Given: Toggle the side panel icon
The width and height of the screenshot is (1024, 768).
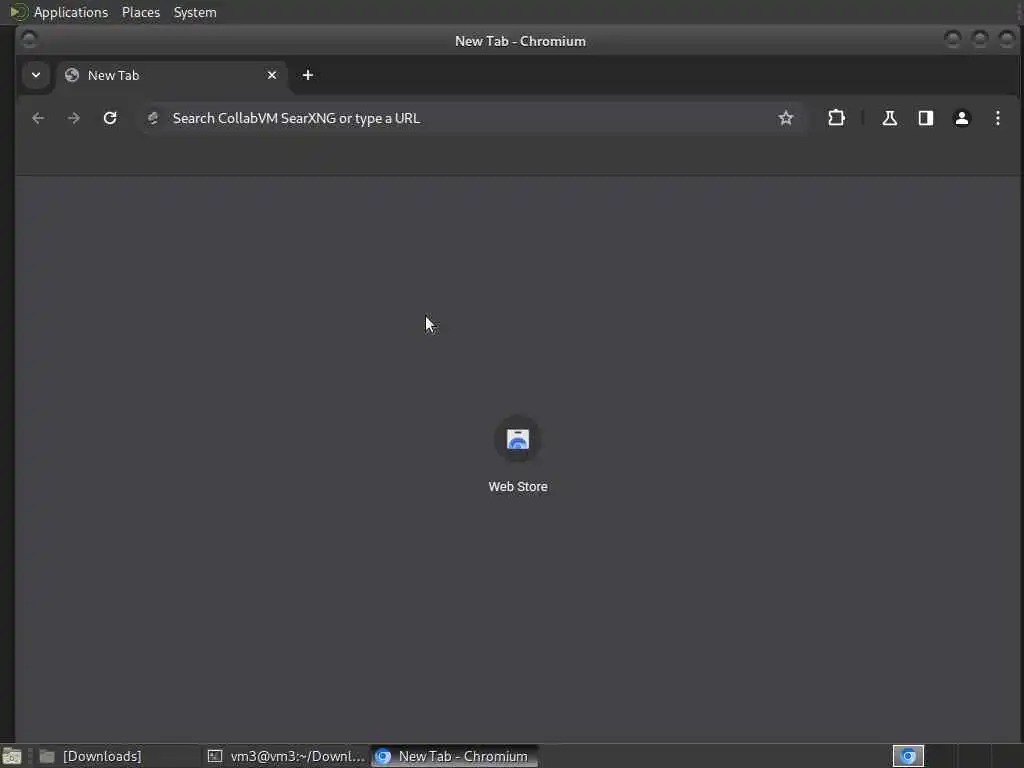Looking at the screenshot, I should pos(925,118).
